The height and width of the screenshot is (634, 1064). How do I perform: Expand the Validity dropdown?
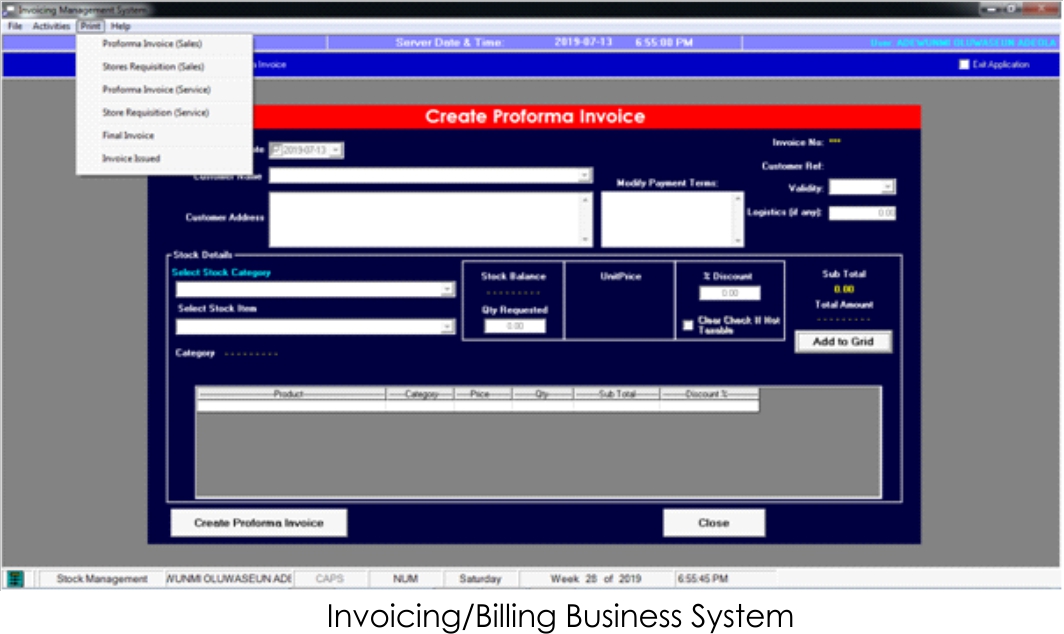[887, 187]
